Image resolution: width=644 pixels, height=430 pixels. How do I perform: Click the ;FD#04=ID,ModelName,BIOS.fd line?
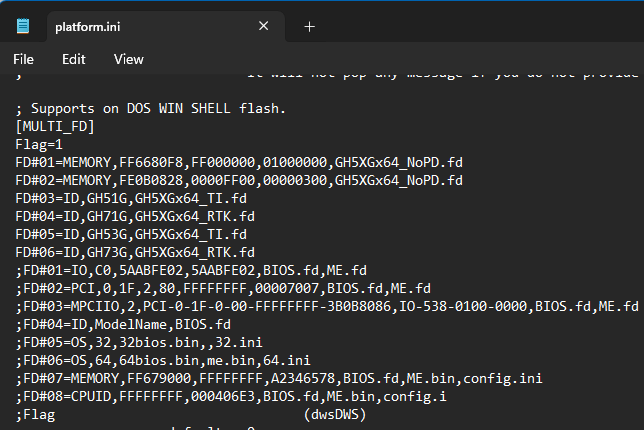coord(123,324)
